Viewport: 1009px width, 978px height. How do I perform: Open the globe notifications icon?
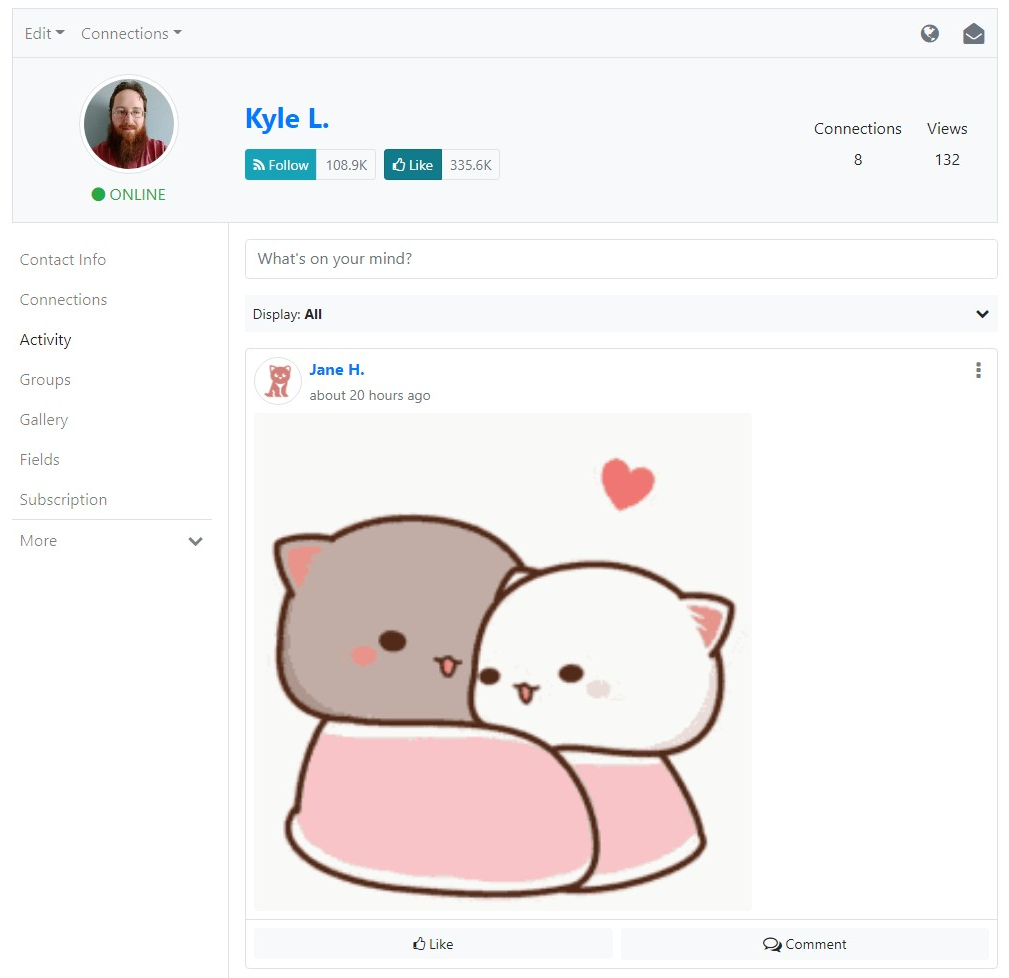pyautogui.click(x=929, y=33)
